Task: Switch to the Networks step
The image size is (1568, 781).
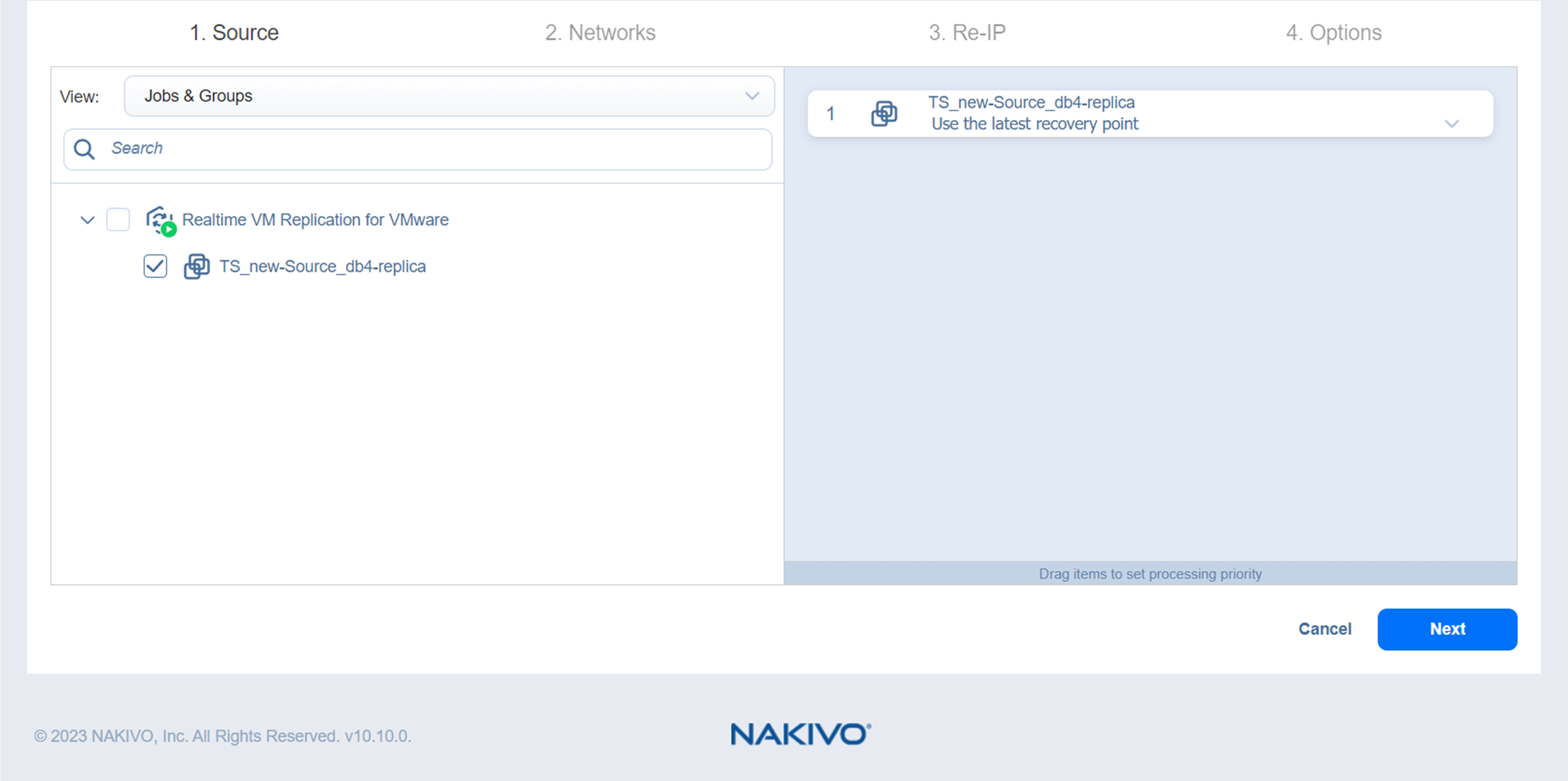Action: point(600,32)
